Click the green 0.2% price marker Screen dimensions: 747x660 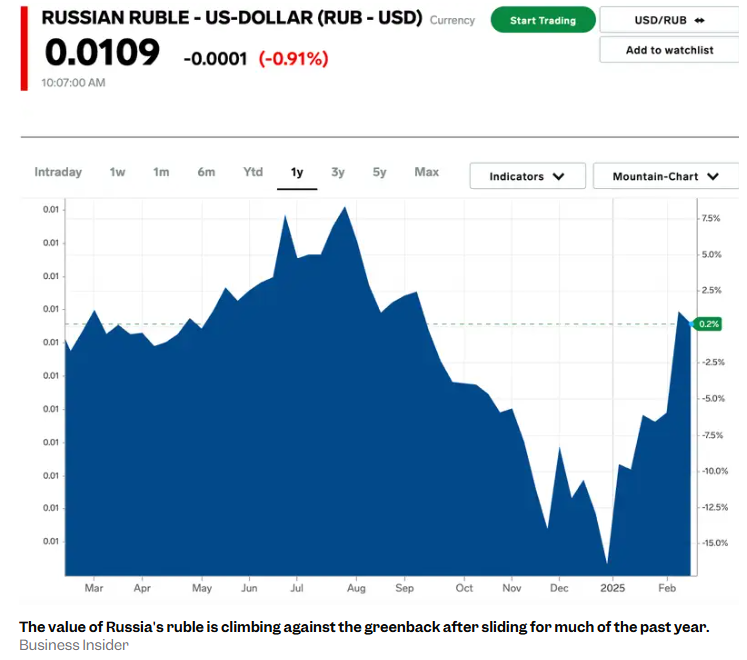709,324
